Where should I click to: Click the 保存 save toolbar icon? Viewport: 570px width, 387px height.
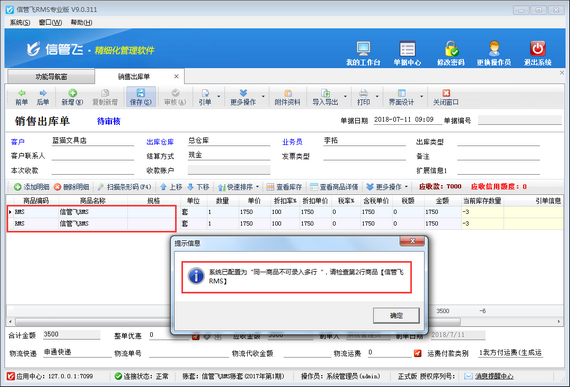tap(141, 93)
